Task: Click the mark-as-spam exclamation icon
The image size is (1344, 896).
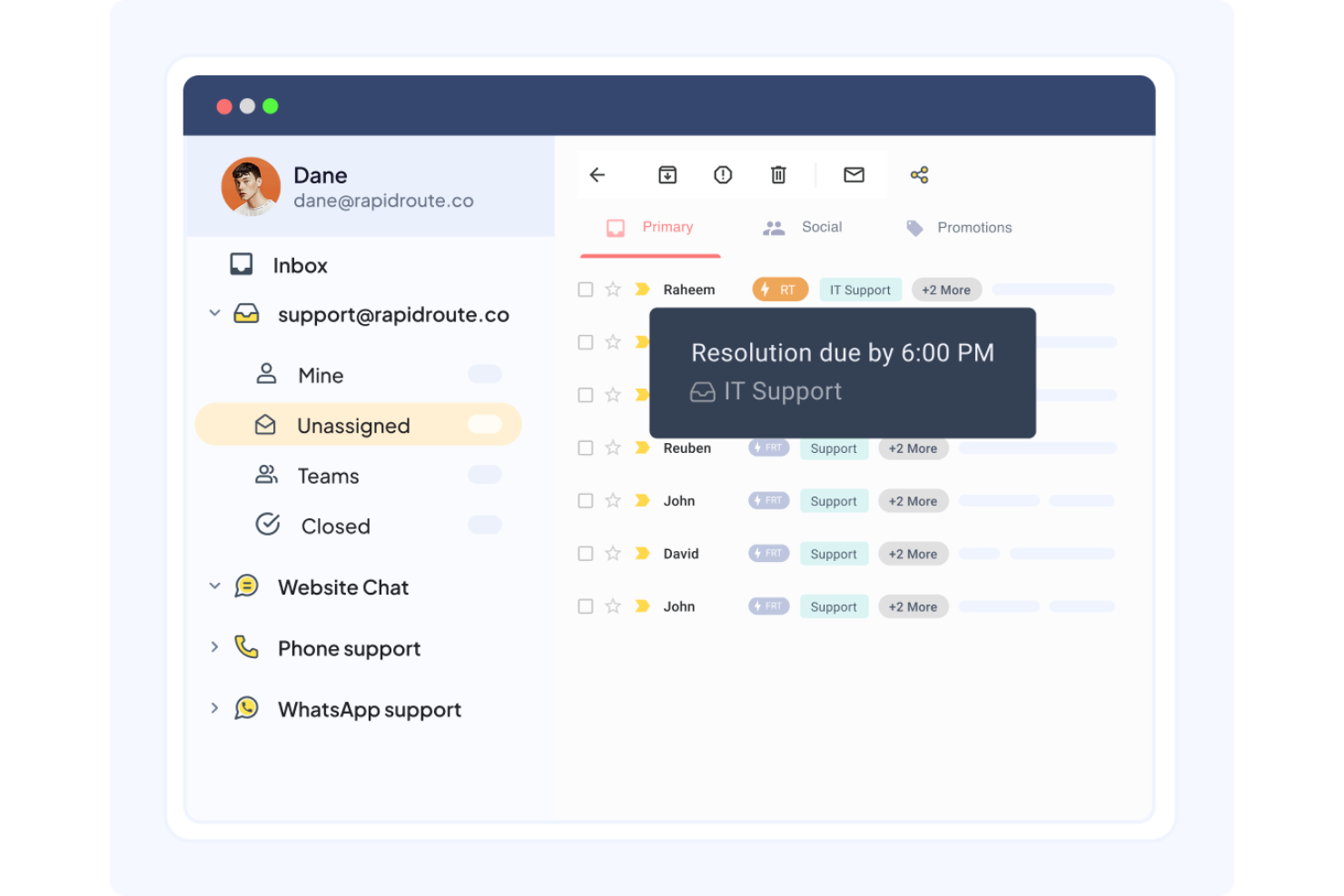Action: click(x=723, y=174)
